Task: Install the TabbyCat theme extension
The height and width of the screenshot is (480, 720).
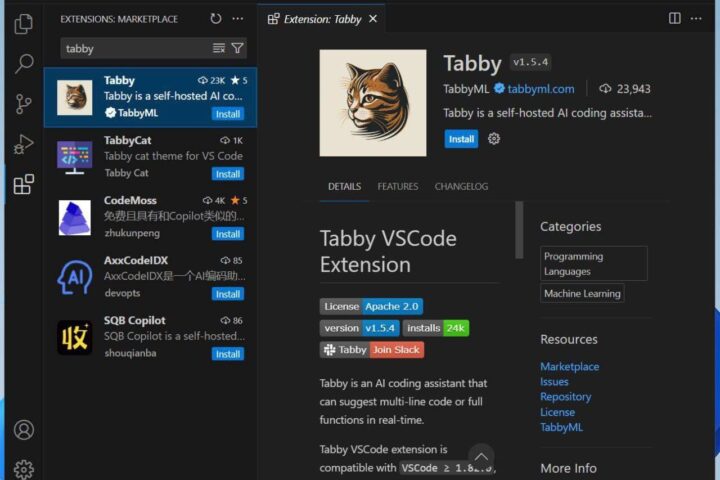Action: tap(228, 174)
